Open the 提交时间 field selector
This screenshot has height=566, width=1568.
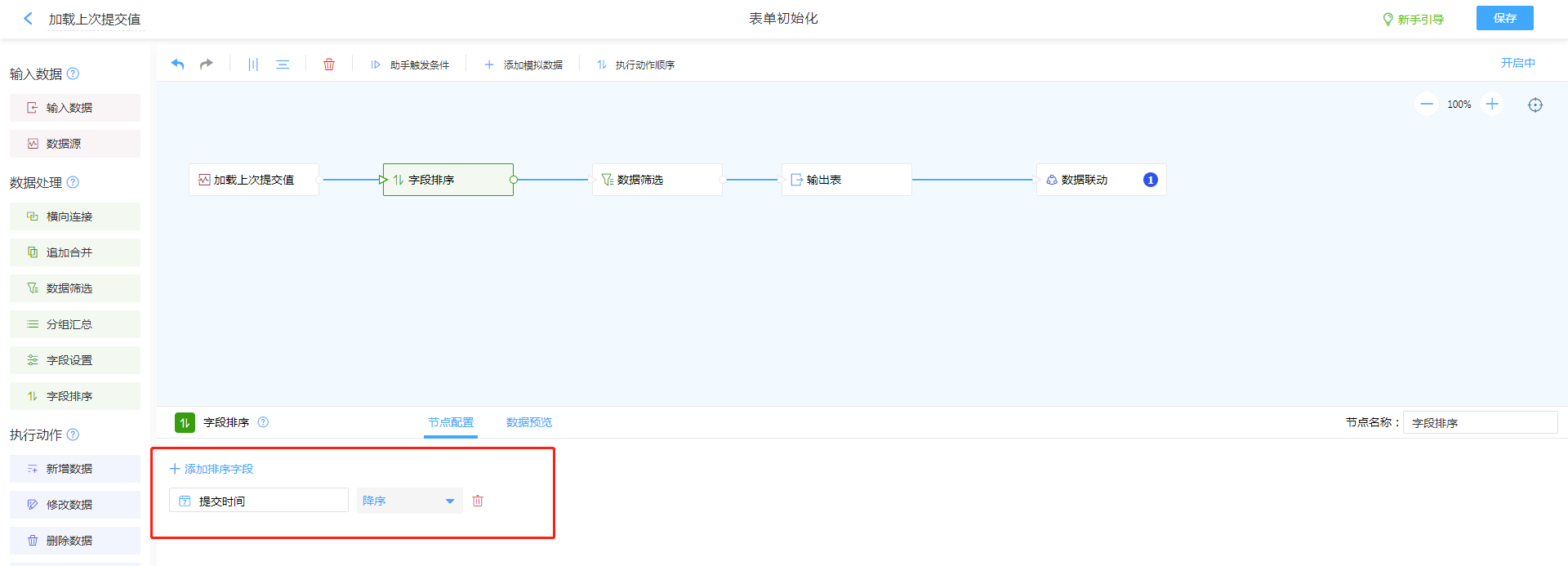(x=259, y=501)
